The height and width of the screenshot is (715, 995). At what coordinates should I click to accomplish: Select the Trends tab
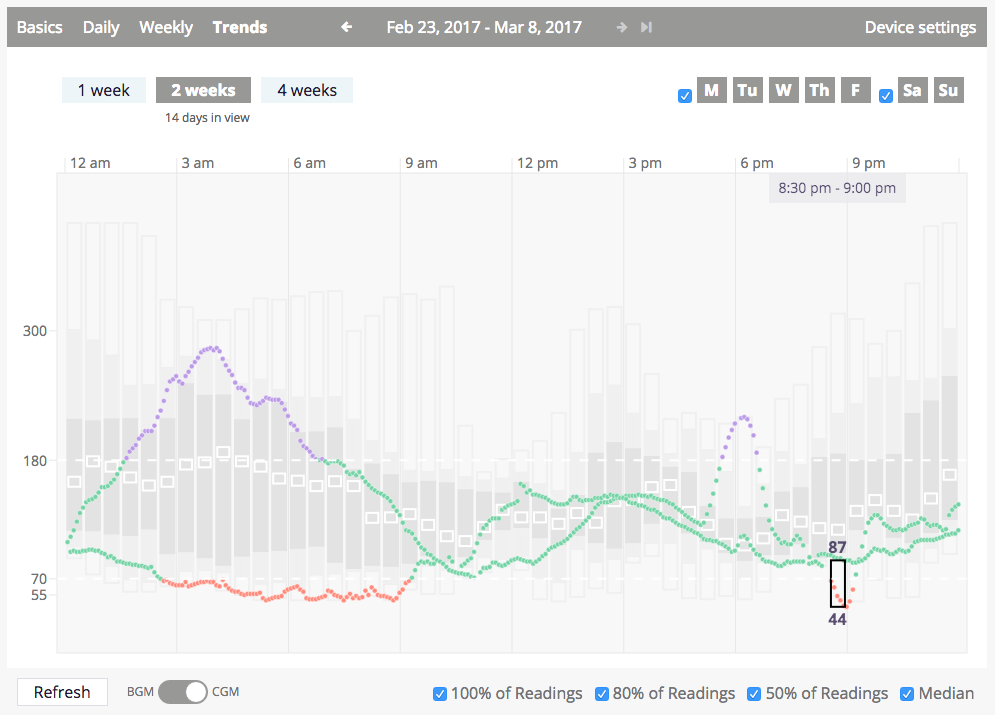click(x=239, y=27)
